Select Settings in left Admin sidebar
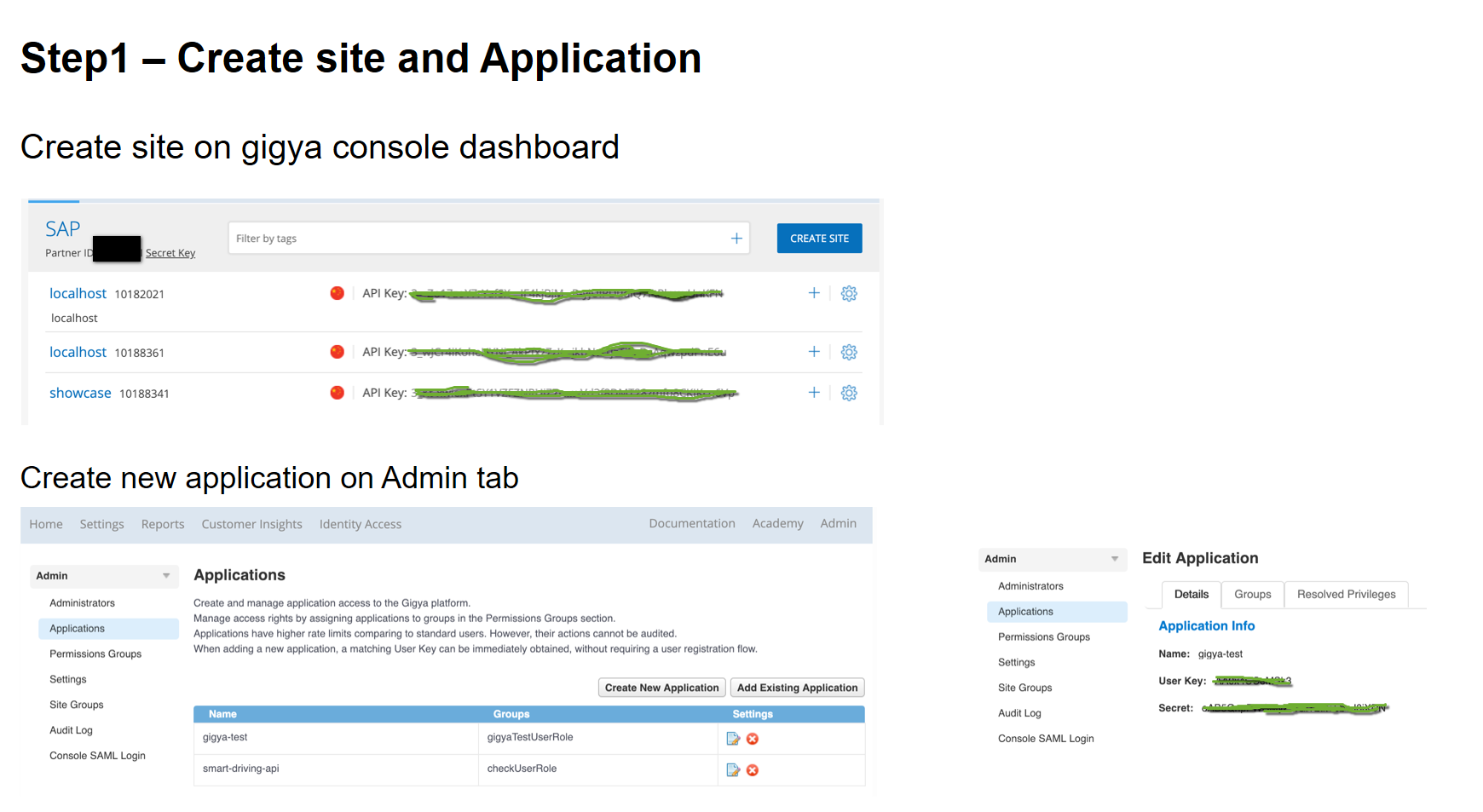 point(68,680)
